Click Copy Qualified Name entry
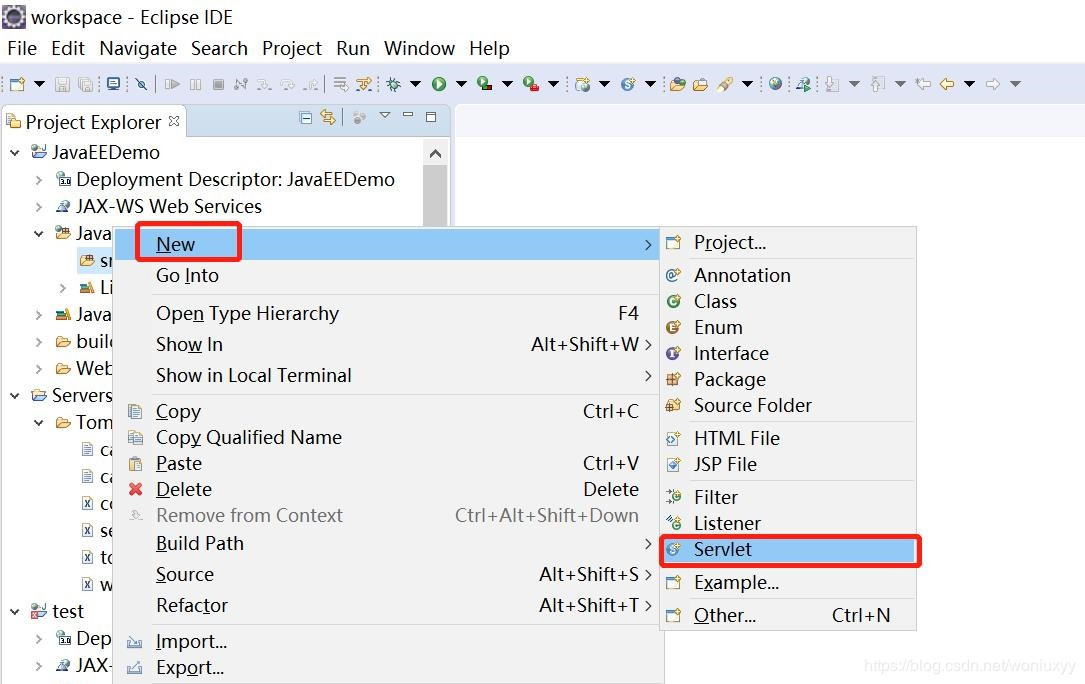Image resolution: width=1085 pixels, height=684 pixels. pos(388,438)
